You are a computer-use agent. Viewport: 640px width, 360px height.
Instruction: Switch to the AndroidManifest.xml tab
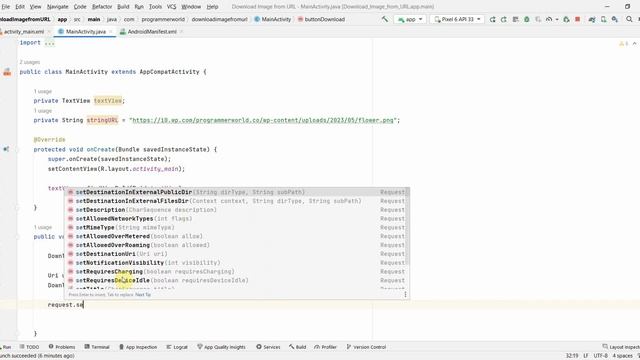[x=152, y=31]
